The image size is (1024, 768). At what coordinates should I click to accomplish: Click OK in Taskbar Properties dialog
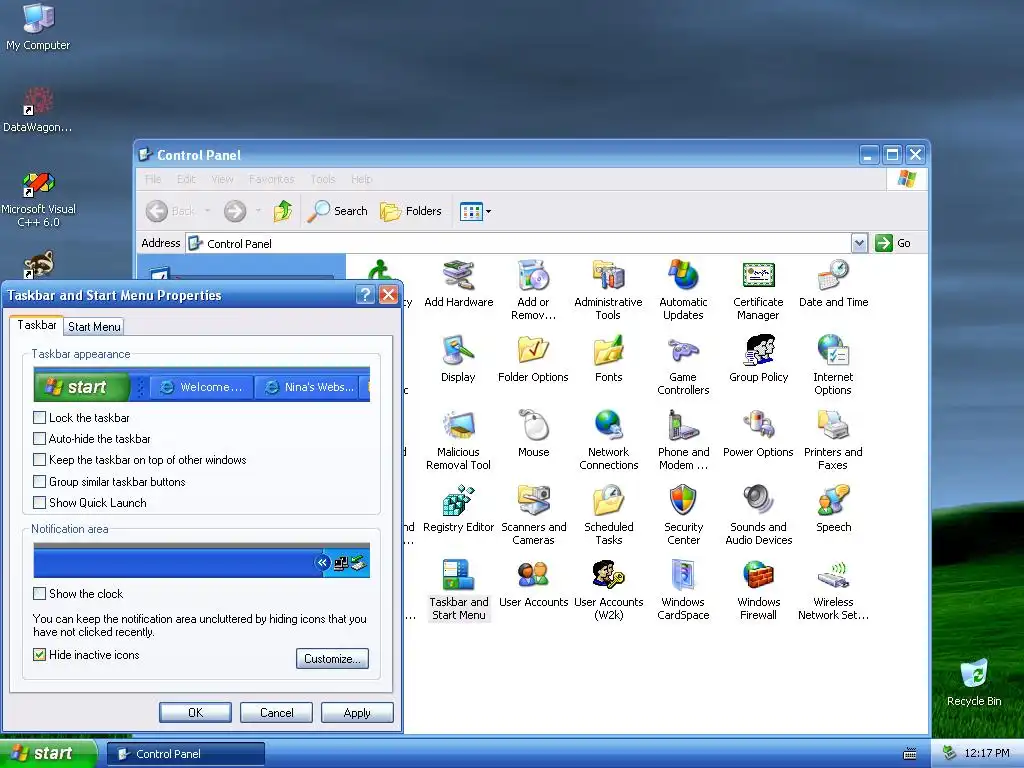click(x=195, y=712)
